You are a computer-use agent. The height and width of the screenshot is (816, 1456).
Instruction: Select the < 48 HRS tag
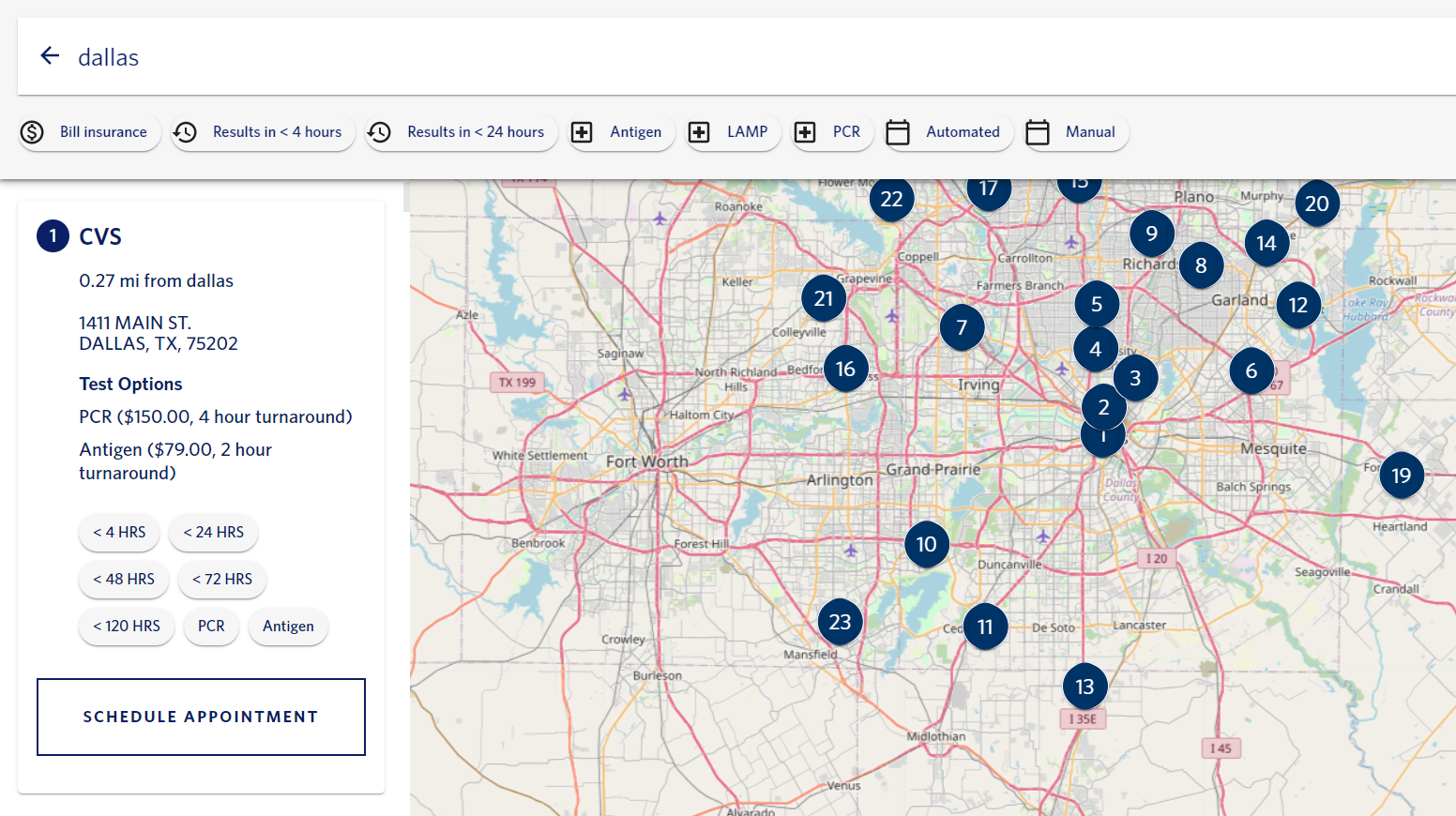tap(124, 579)
